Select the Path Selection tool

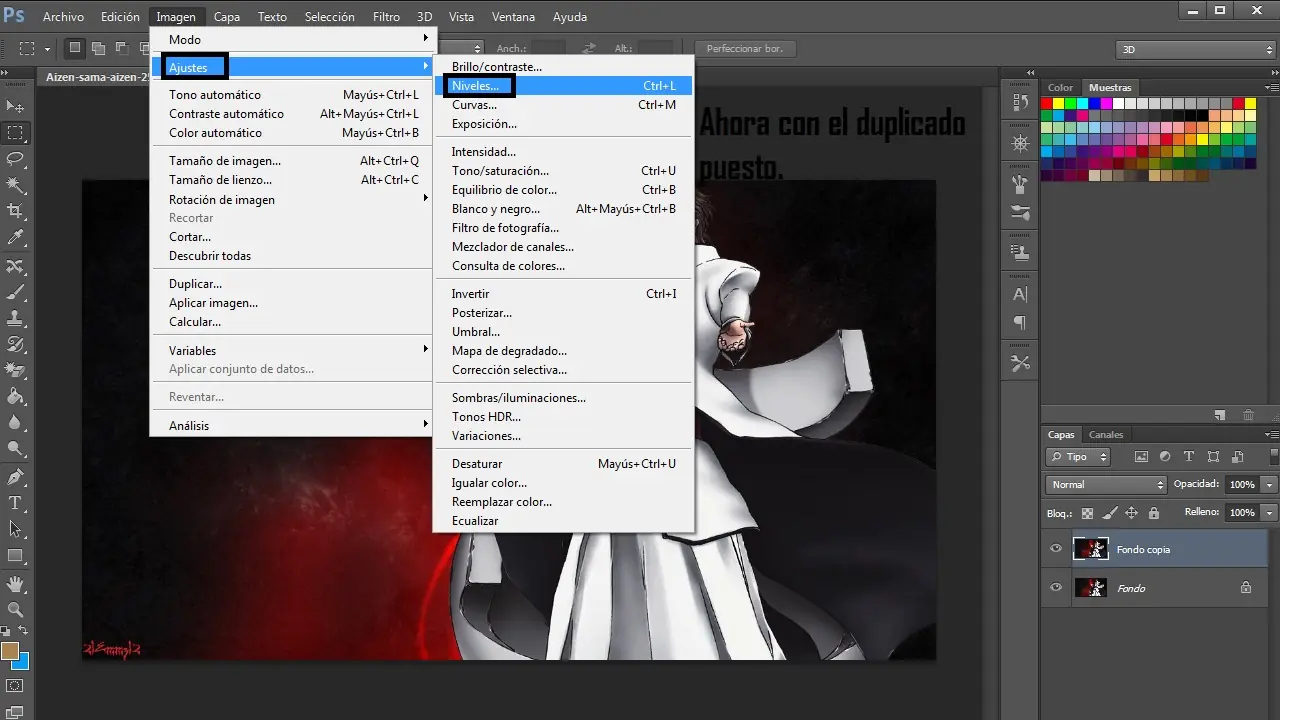[15, 529]
